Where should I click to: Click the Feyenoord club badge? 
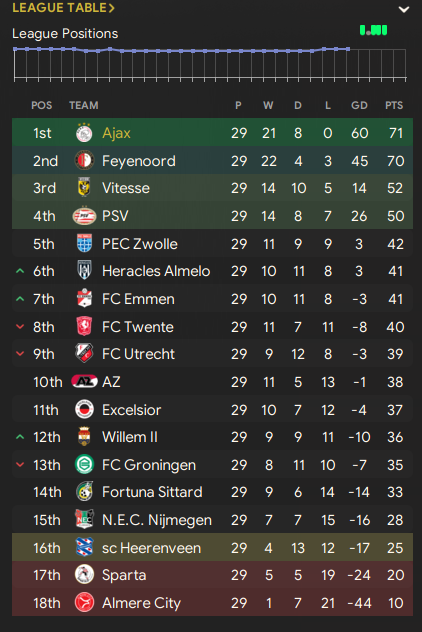tap(84, 160)
